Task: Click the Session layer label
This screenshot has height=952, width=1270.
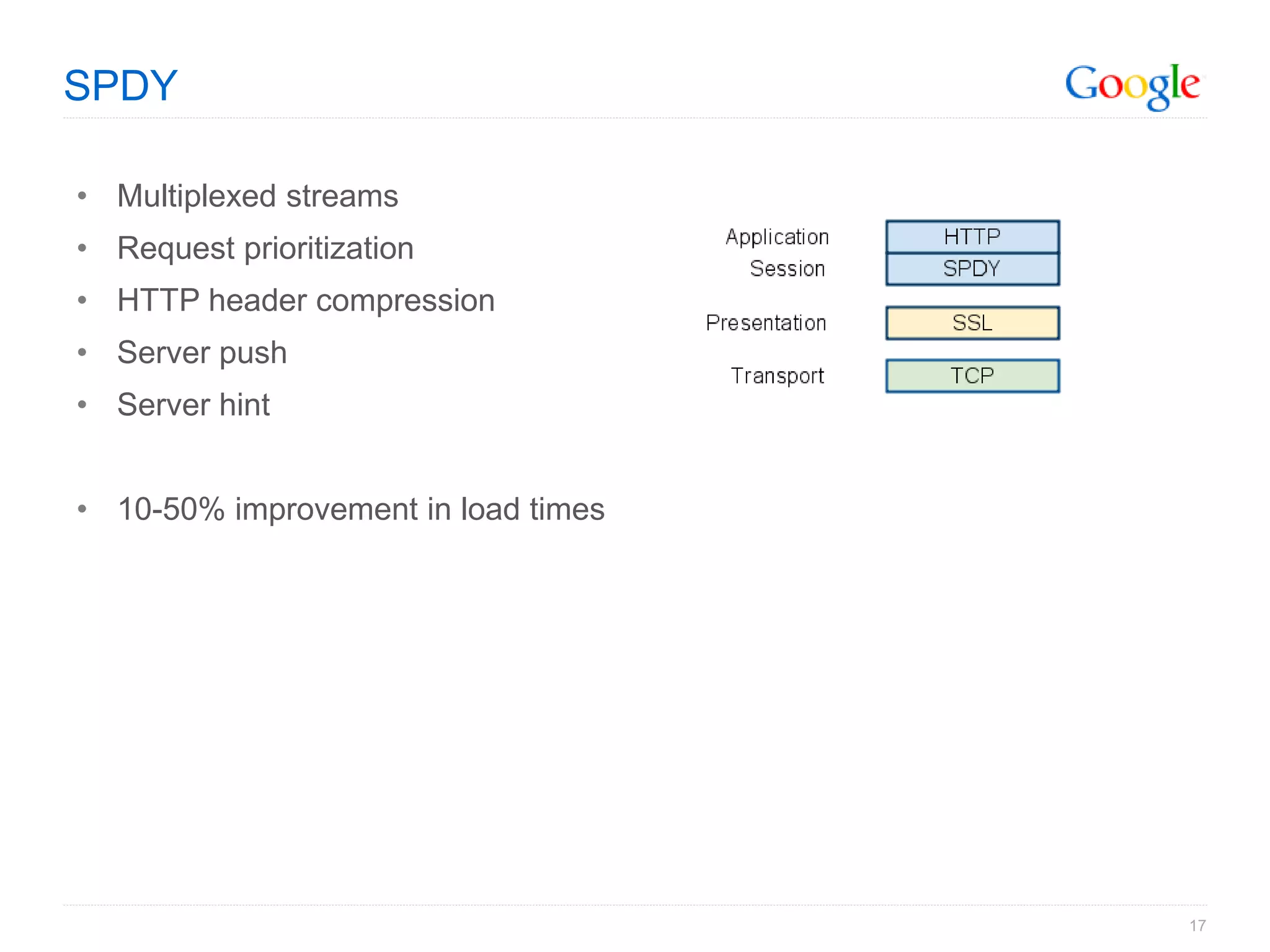Action: pyautogui.click(x=787, y=269)
